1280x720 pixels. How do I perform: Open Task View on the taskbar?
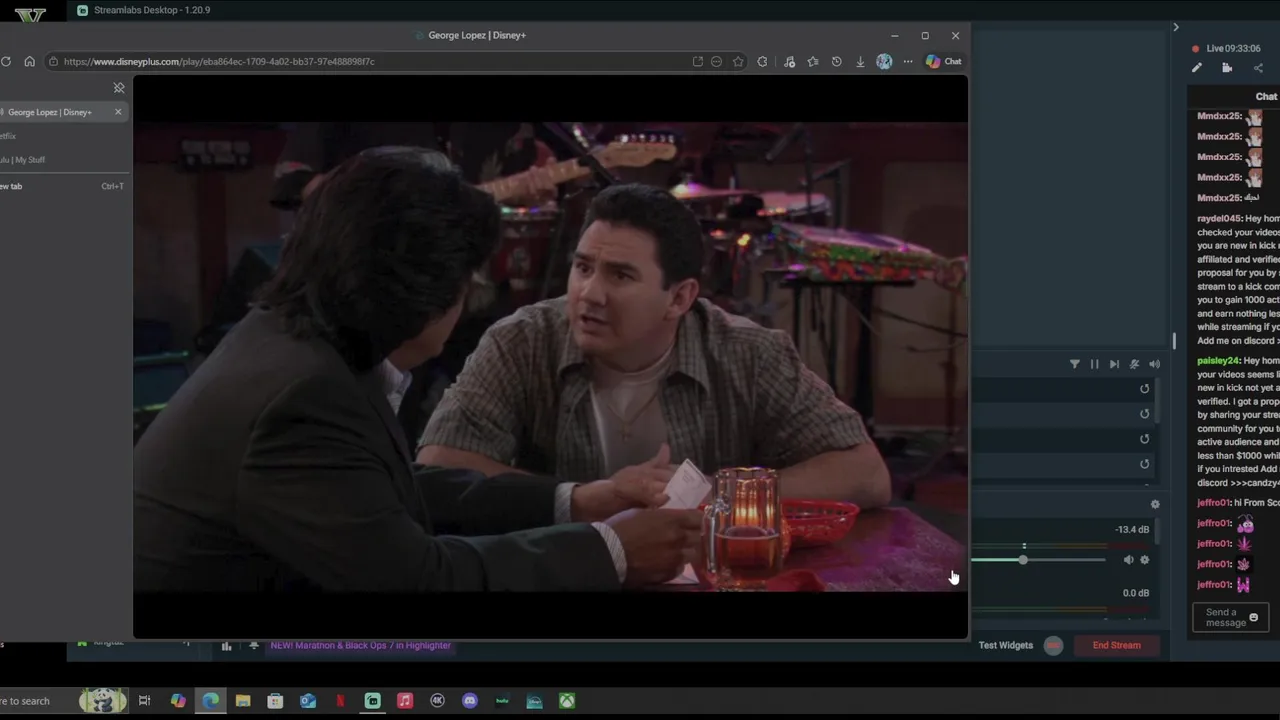tap(145, 701)
